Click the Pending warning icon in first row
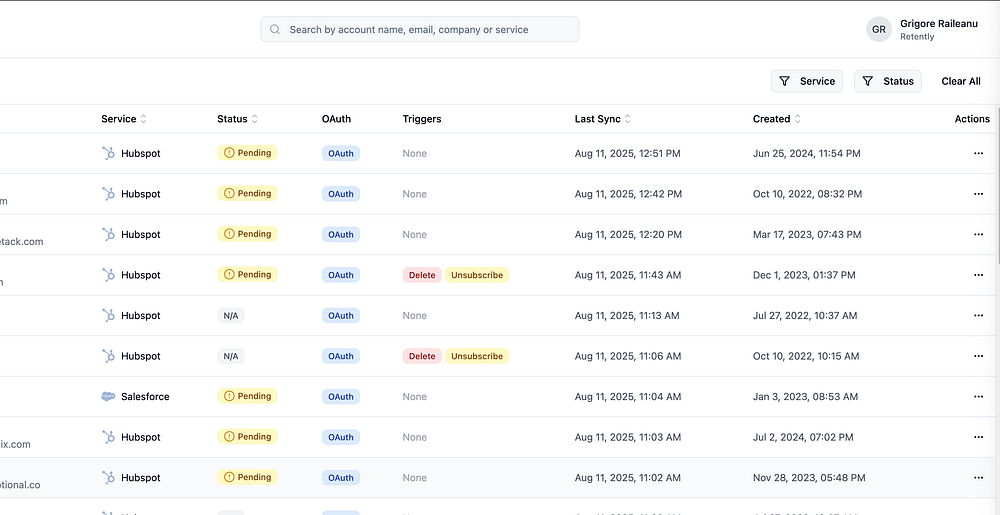This screenshot has width=1000, height=515. pyautogui.click(x=229, y=154)
